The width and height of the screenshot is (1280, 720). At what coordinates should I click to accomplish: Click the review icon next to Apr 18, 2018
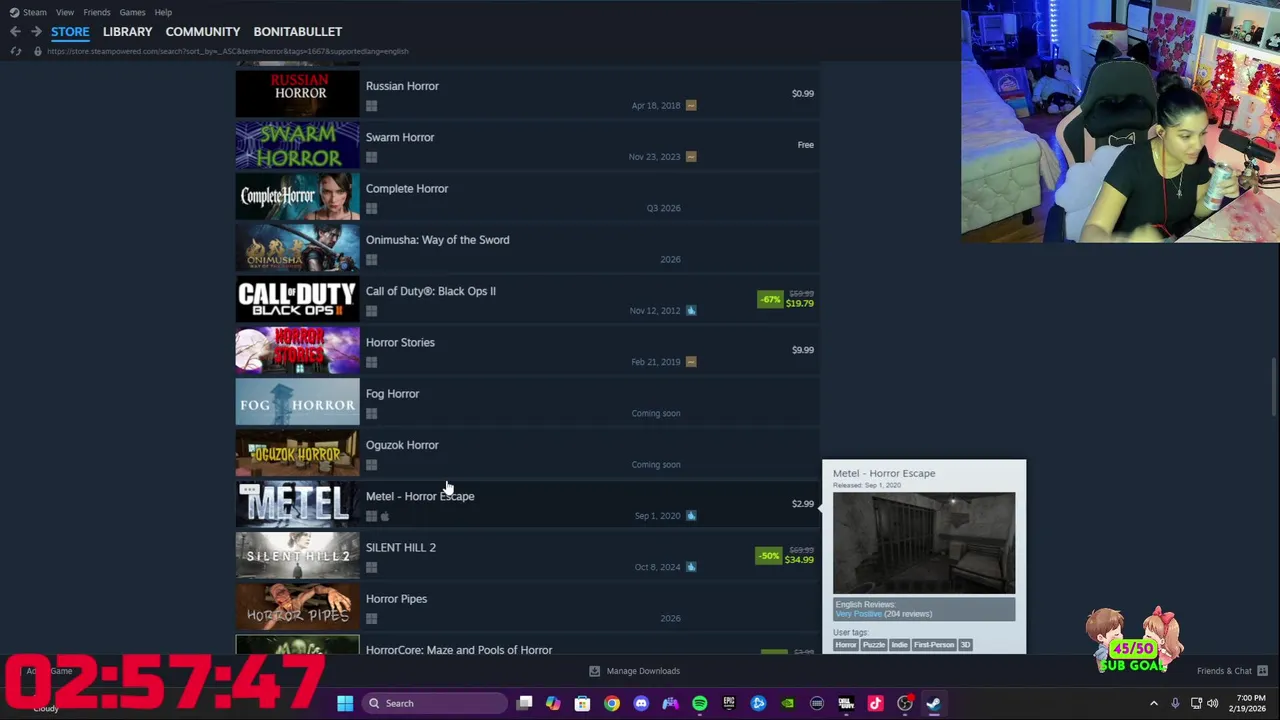tap(691, 105)
